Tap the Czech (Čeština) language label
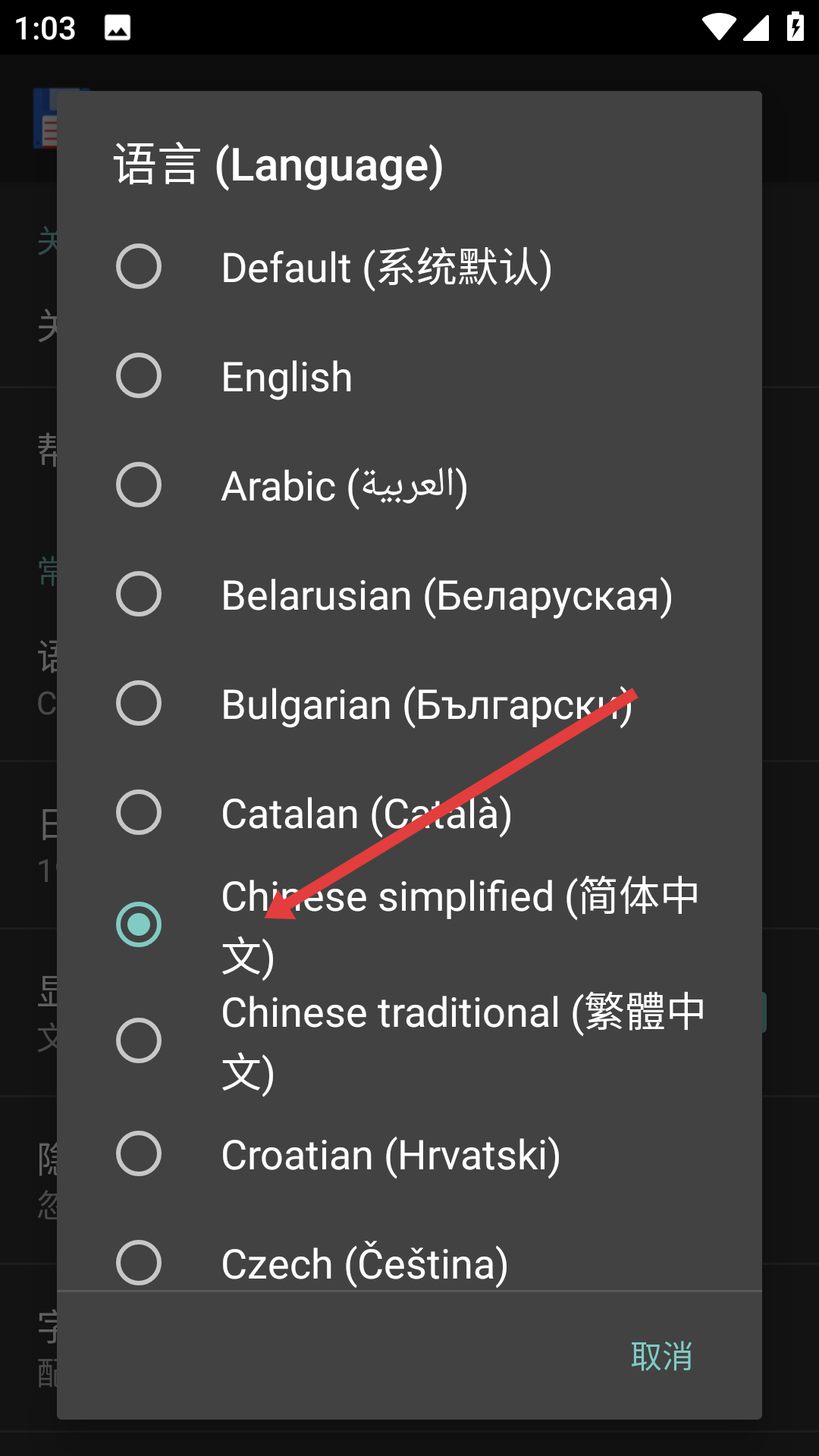Image resolution: width=819 pixels, height=1456 pixels. 365,1264
